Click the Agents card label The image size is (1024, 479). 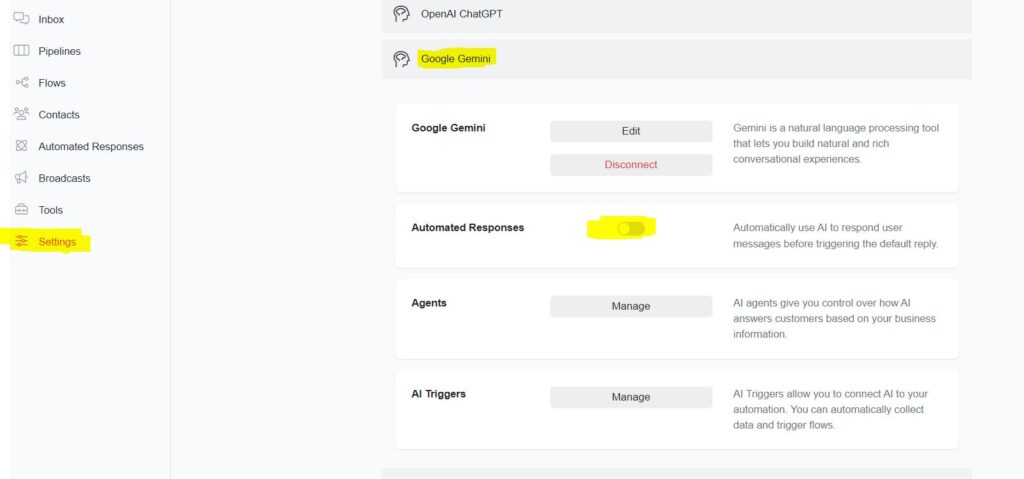(x=429, y=303)
